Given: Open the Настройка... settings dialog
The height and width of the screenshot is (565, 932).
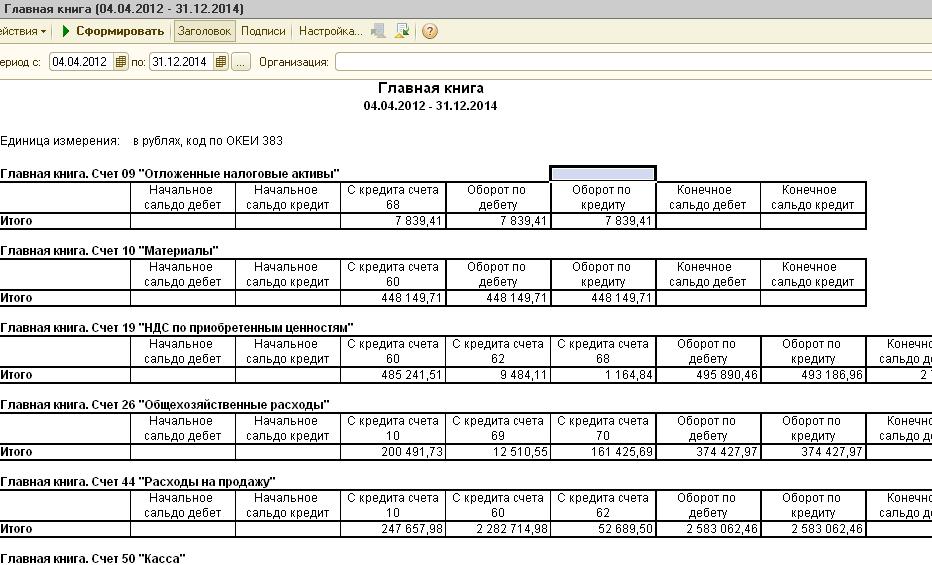Looking at the screenshot, I should click(330, 31).
